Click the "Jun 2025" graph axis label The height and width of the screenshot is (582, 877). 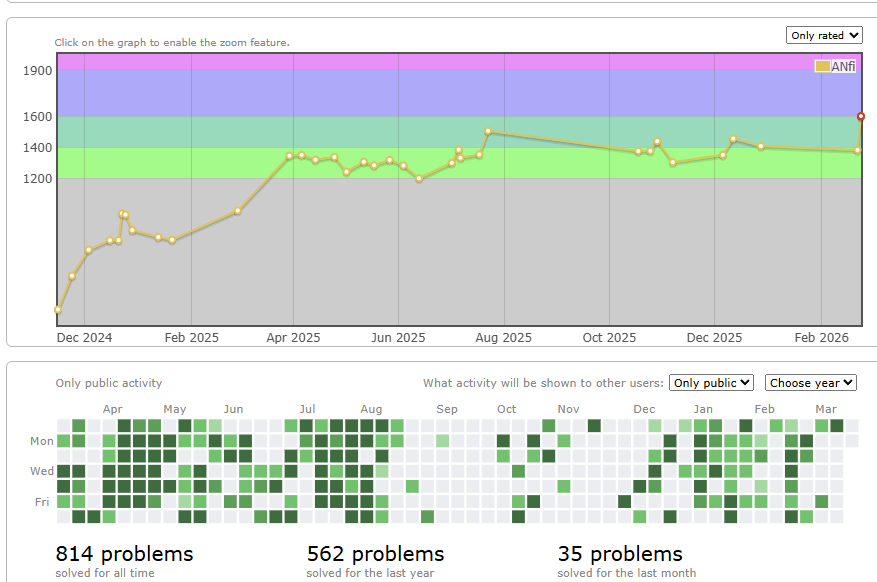point(398,338)
